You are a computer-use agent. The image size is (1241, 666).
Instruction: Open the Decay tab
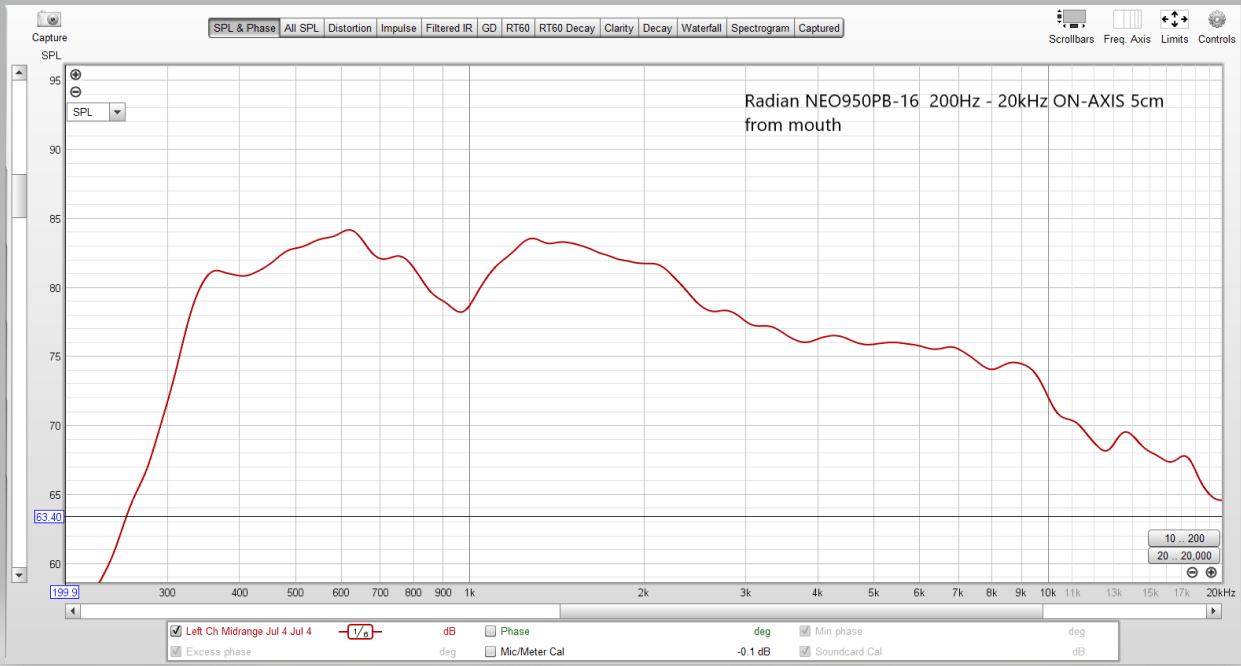coord(657,28)
